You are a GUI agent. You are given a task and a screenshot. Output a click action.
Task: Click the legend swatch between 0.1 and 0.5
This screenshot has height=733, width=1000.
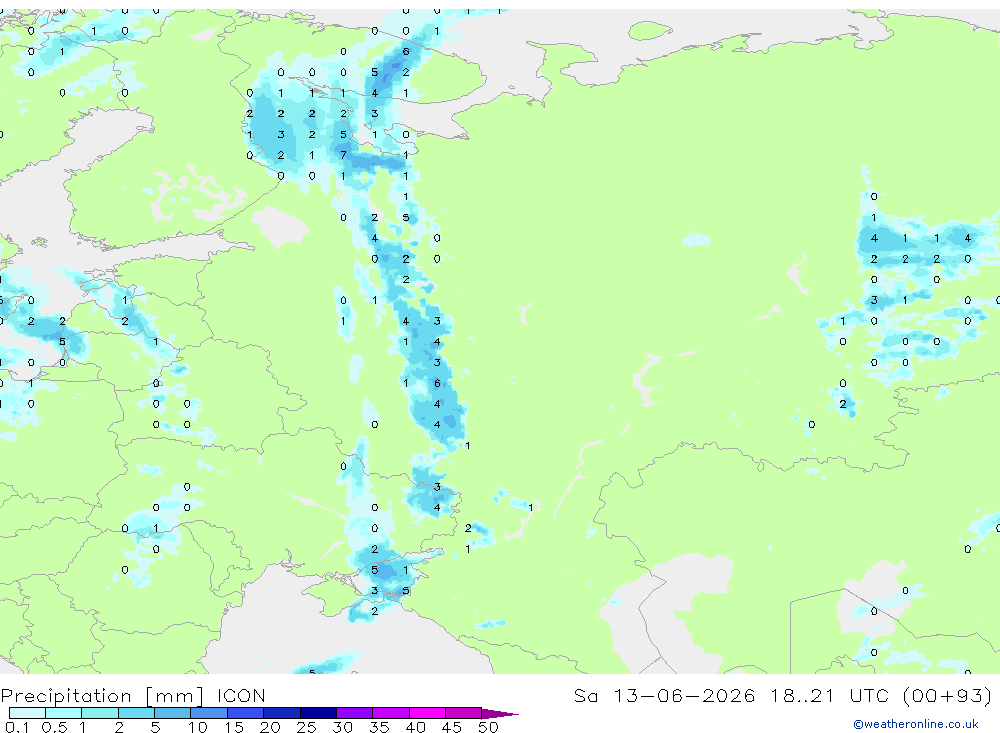27,713
